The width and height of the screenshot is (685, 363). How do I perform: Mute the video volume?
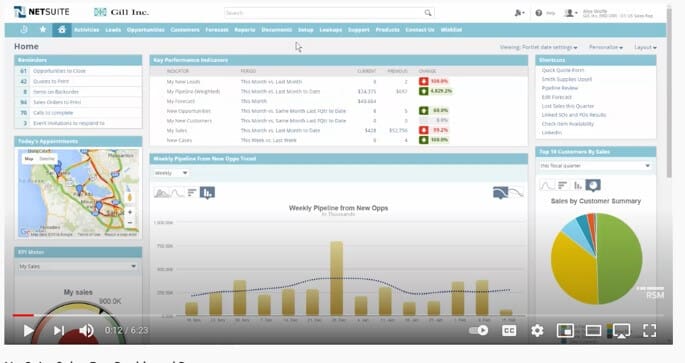tap(86, 330)
